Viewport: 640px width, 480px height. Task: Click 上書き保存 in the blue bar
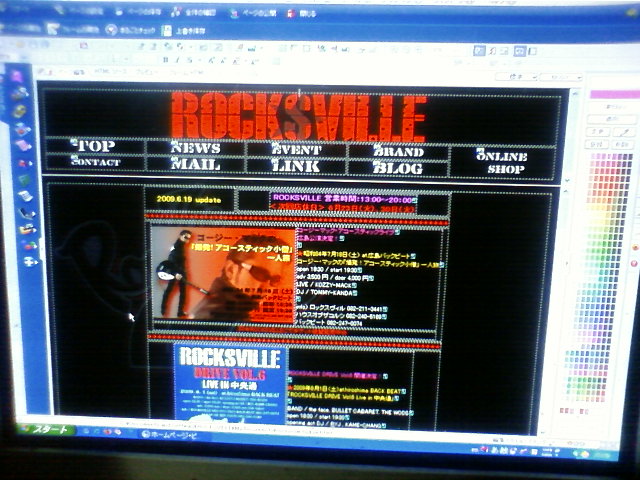[x=184, y=31]
